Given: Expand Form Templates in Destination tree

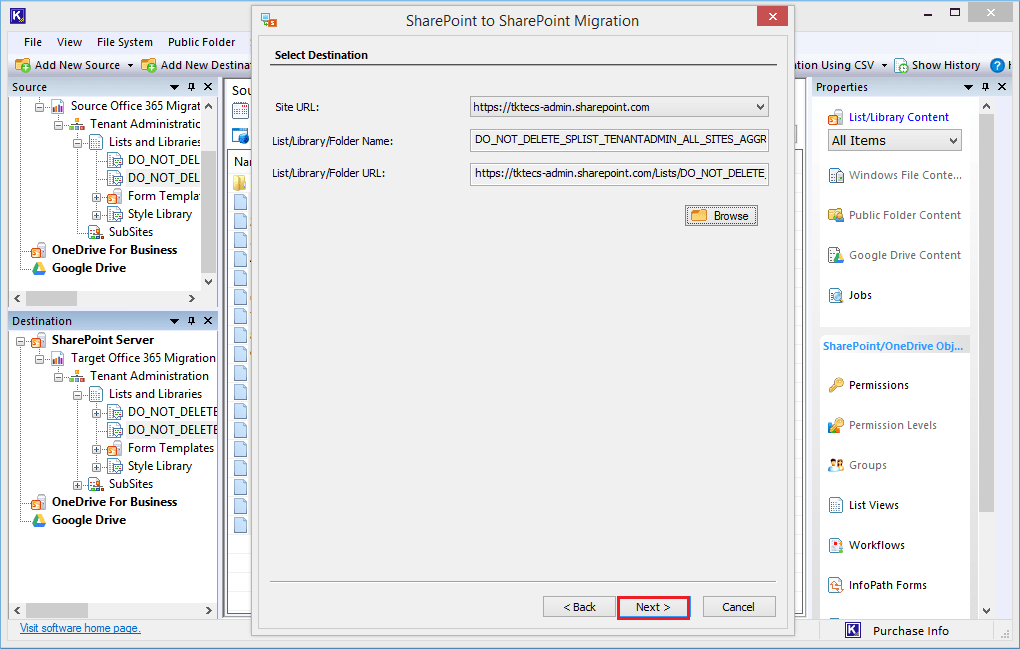Looking at the screenshot, I should pyautogui.click(x=96, y=449).
